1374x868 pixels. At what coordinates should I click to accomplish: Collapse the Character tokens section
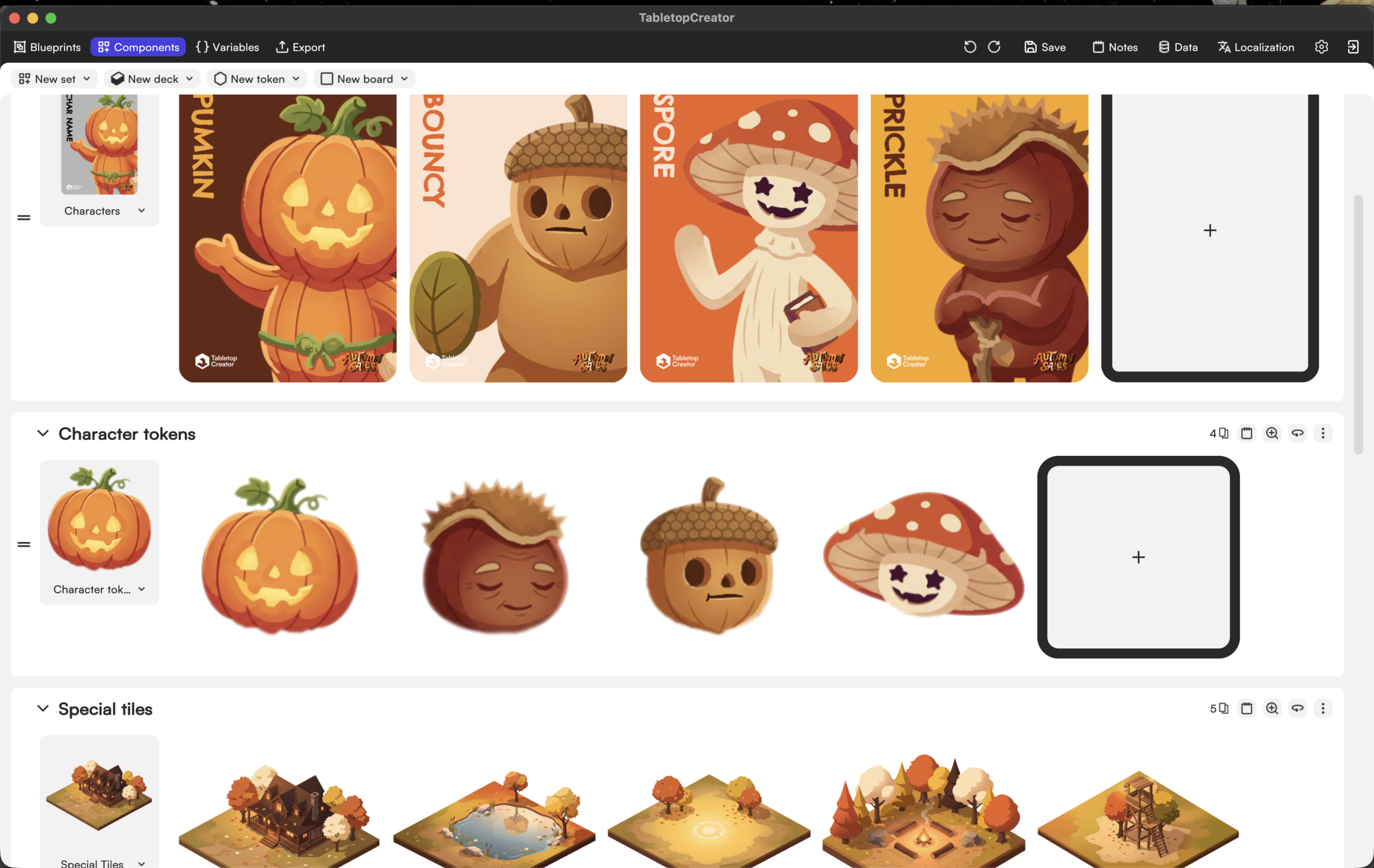(43, 433)
